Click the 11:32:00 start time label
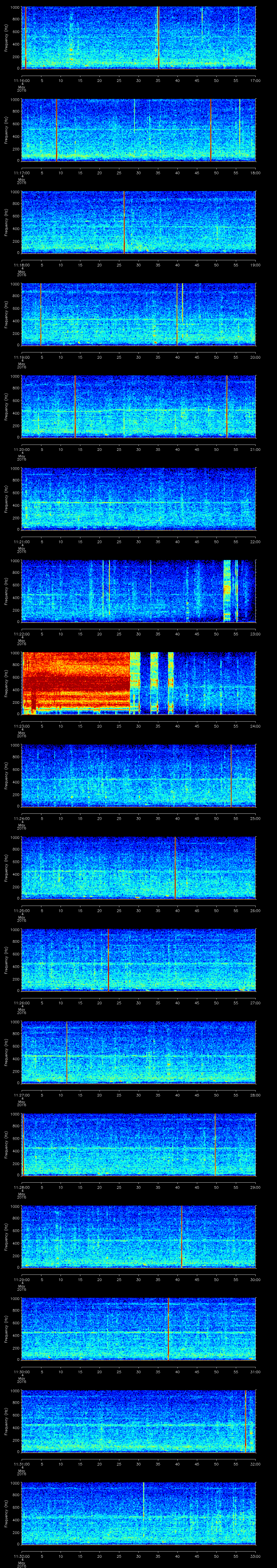 click(x=22, y=1556)
